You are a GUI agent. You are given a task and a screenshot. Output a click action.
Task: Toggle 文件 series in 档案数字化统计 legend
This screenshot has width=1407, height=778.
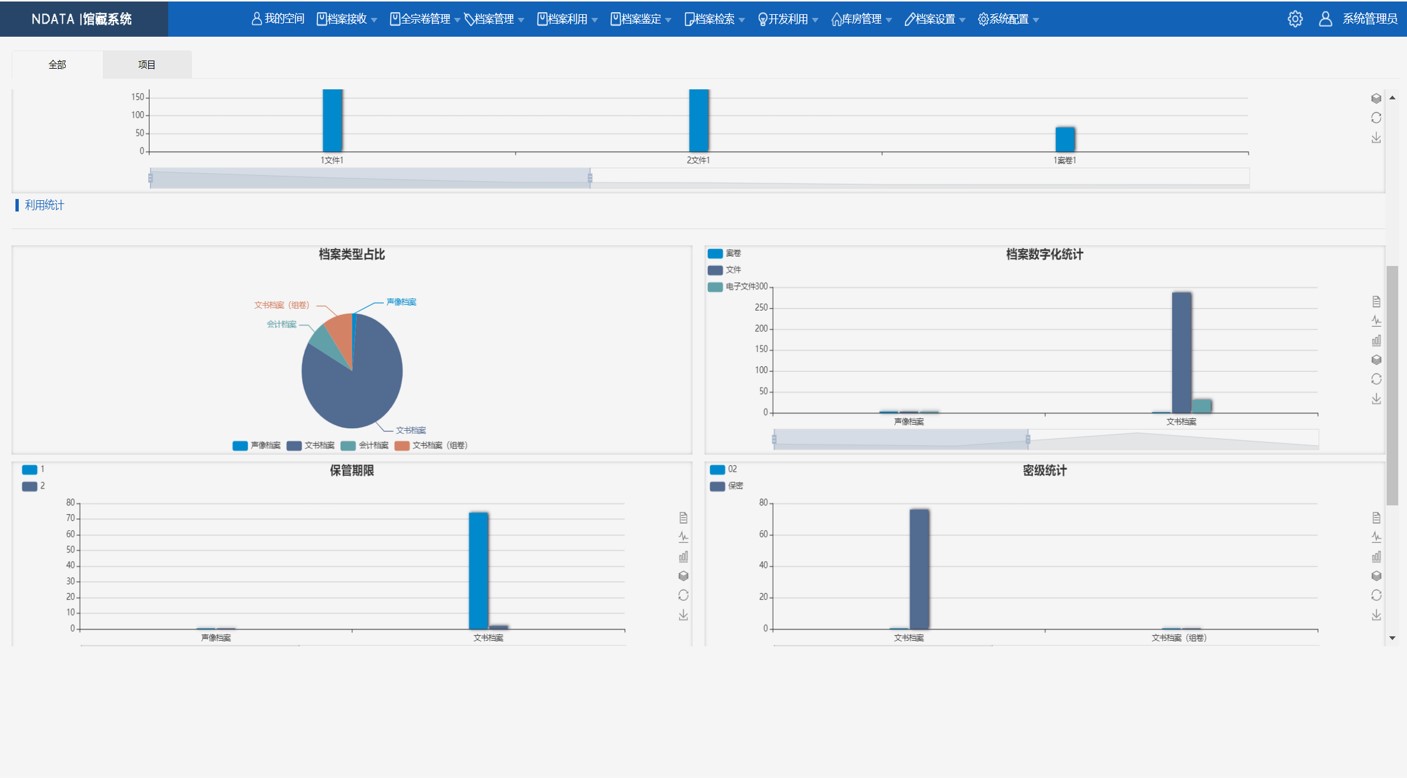725,270
